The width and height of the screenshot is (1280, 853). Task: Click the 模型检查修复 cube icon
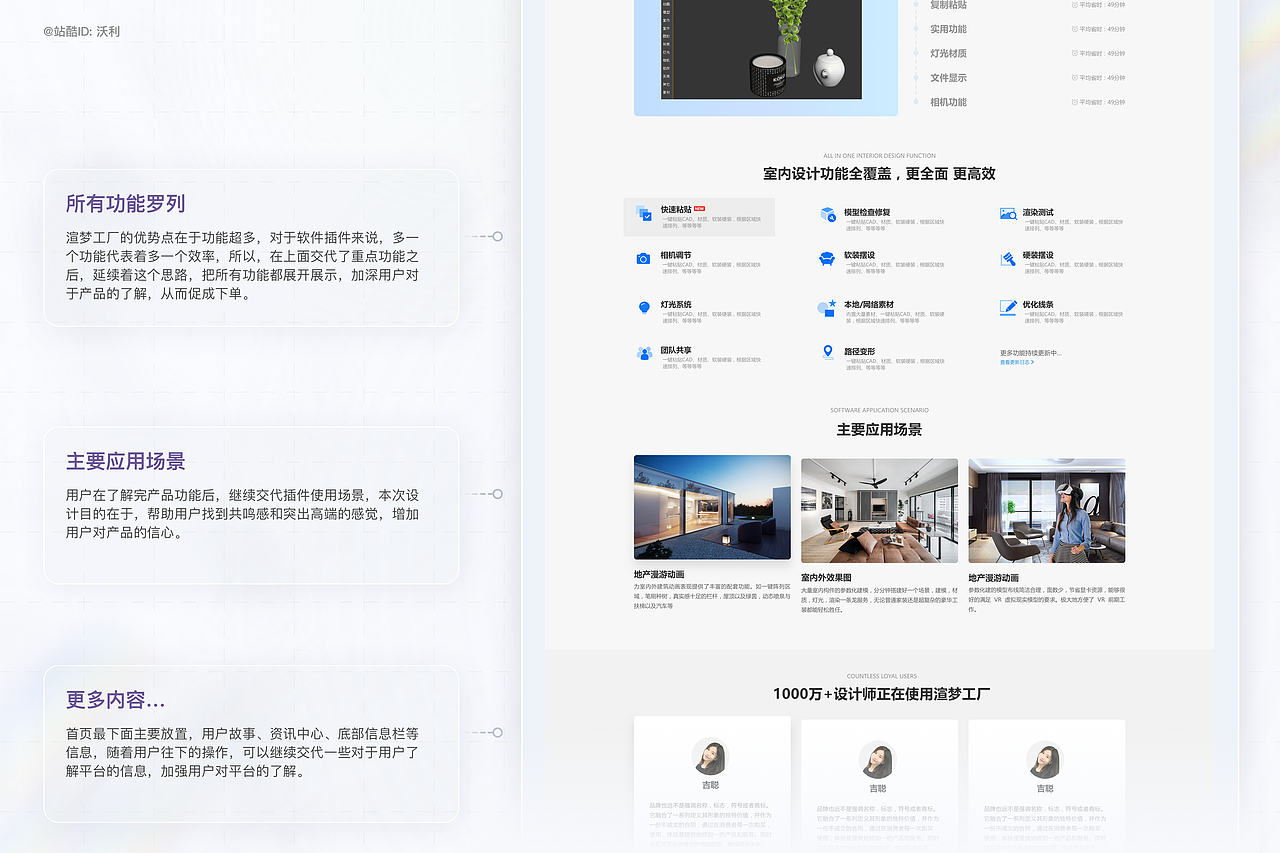pyautogui.click(x=828, y=214)
